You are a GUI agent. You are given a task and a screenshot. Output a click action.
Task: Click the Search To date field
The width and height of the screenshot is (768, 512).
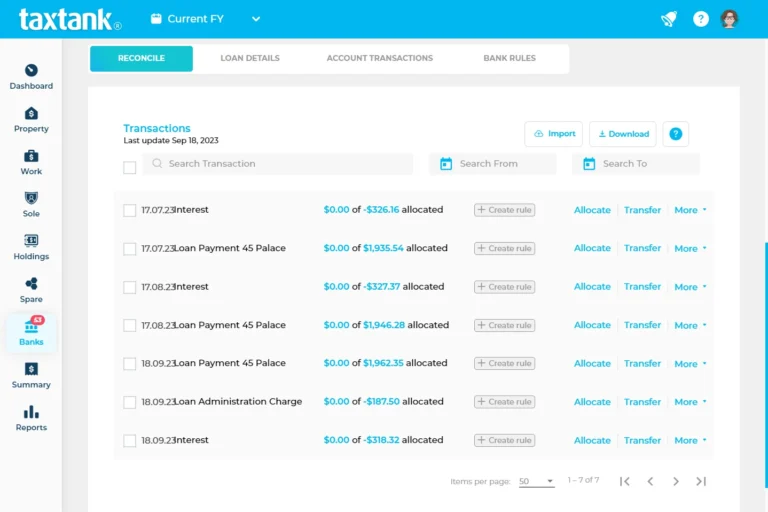(636, 164)
